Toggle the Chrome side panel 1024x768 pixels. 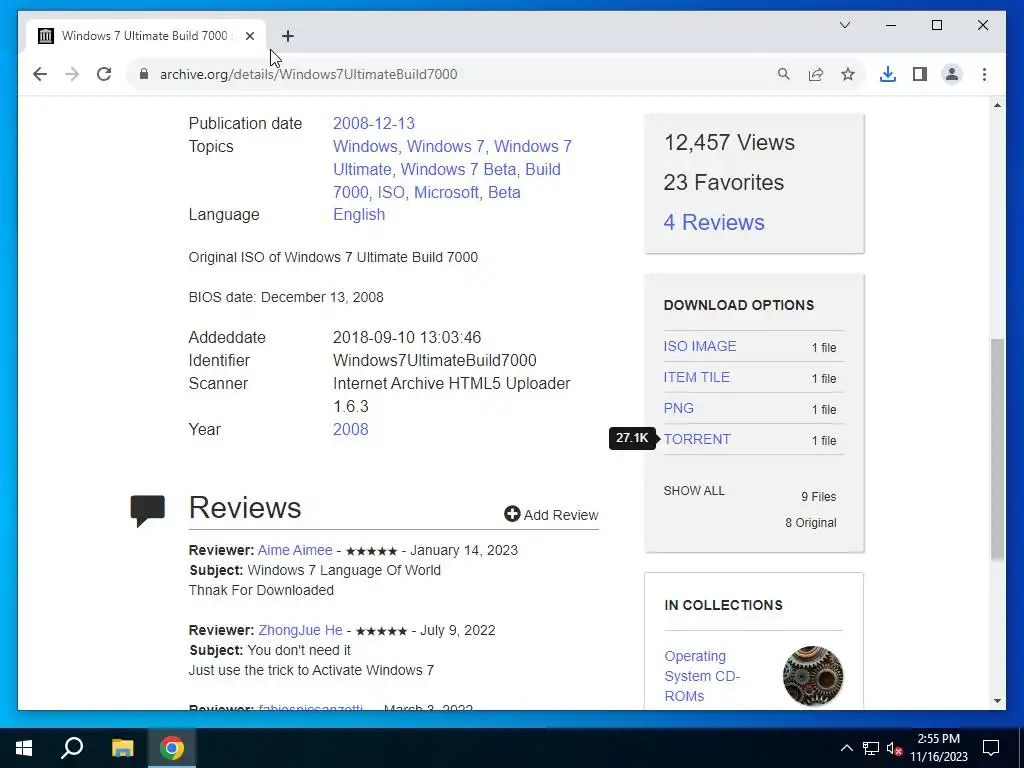pos(920,74)
